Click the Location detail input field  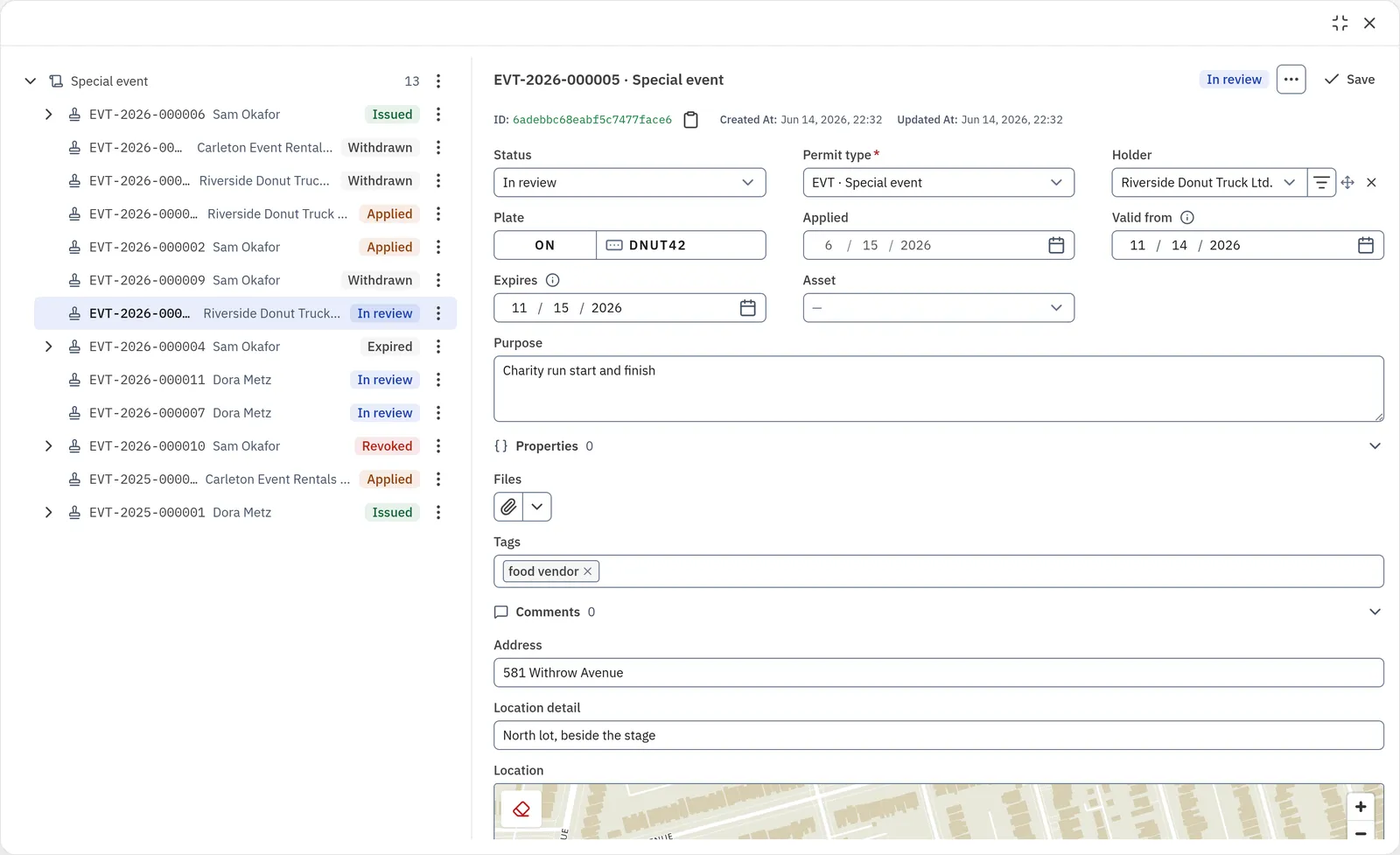point(938,736)
